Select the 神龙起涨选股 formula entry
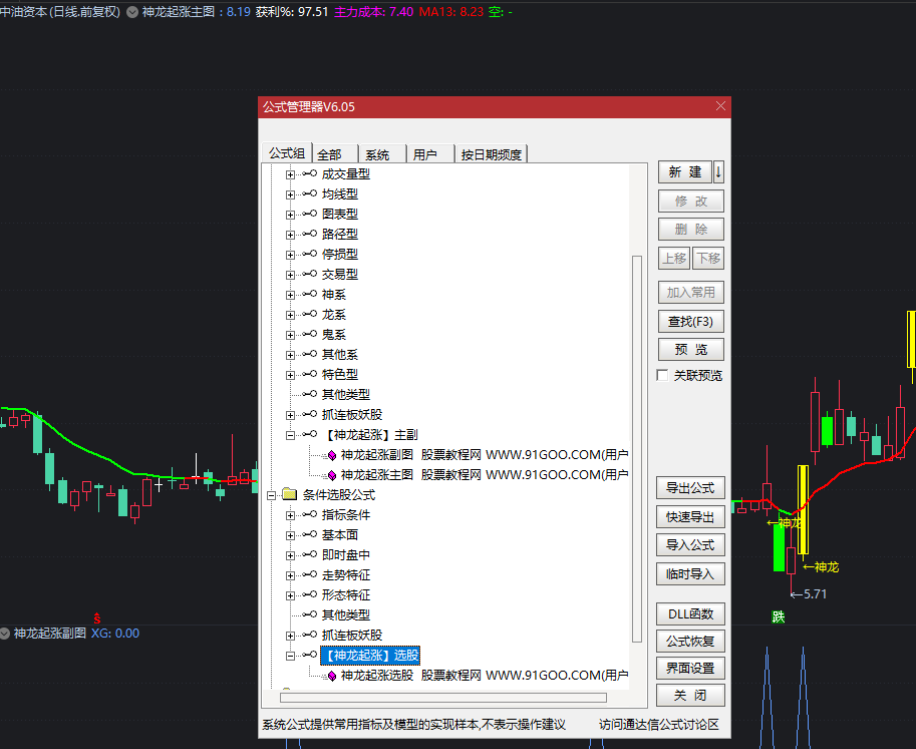The image size is (916, 749). [x=376, y=675]
